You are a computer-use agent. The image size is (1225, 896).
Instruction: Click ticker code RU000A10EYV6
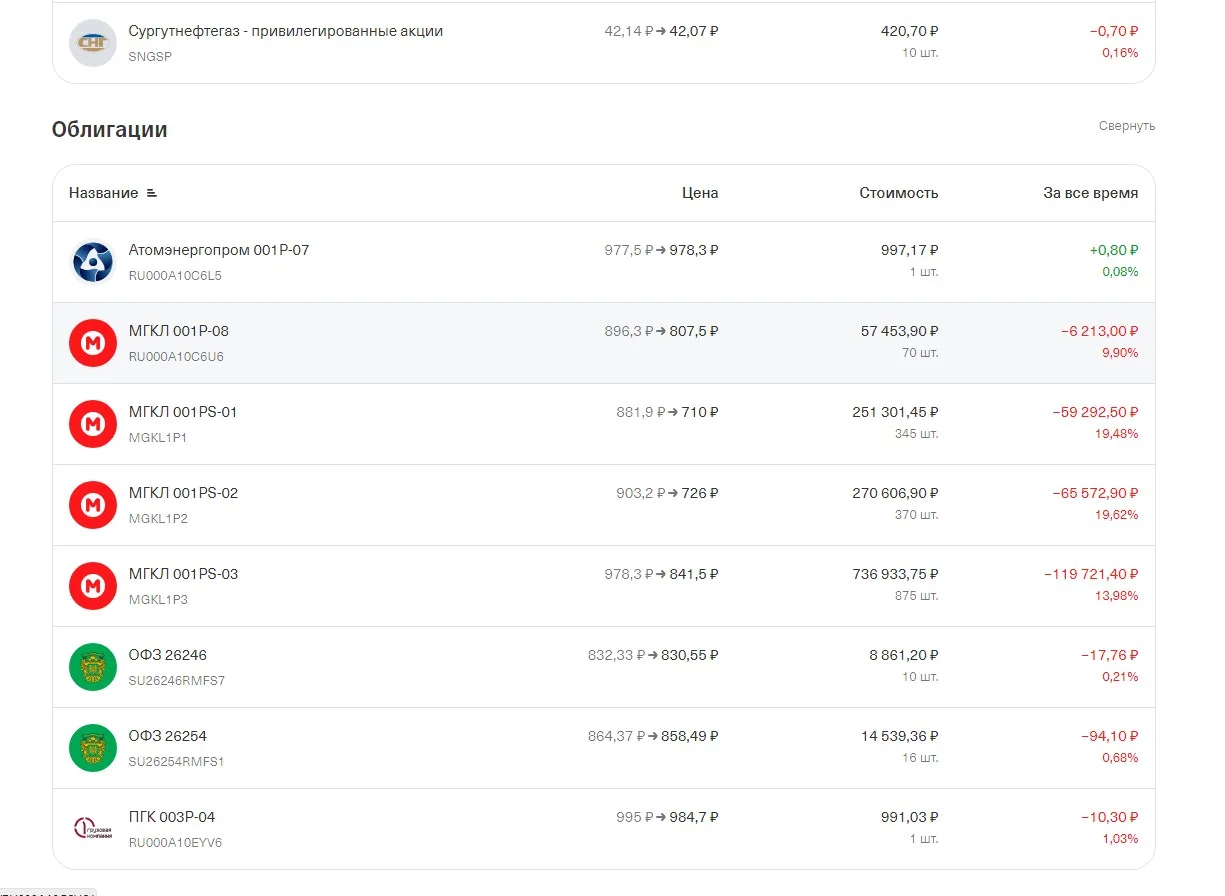click(175, 843)
